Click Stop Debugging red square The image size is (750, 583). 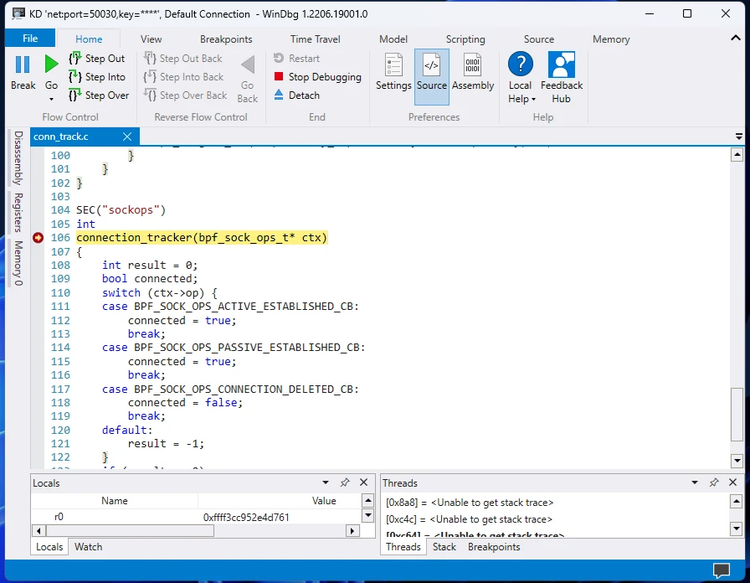tap(279, 77)
